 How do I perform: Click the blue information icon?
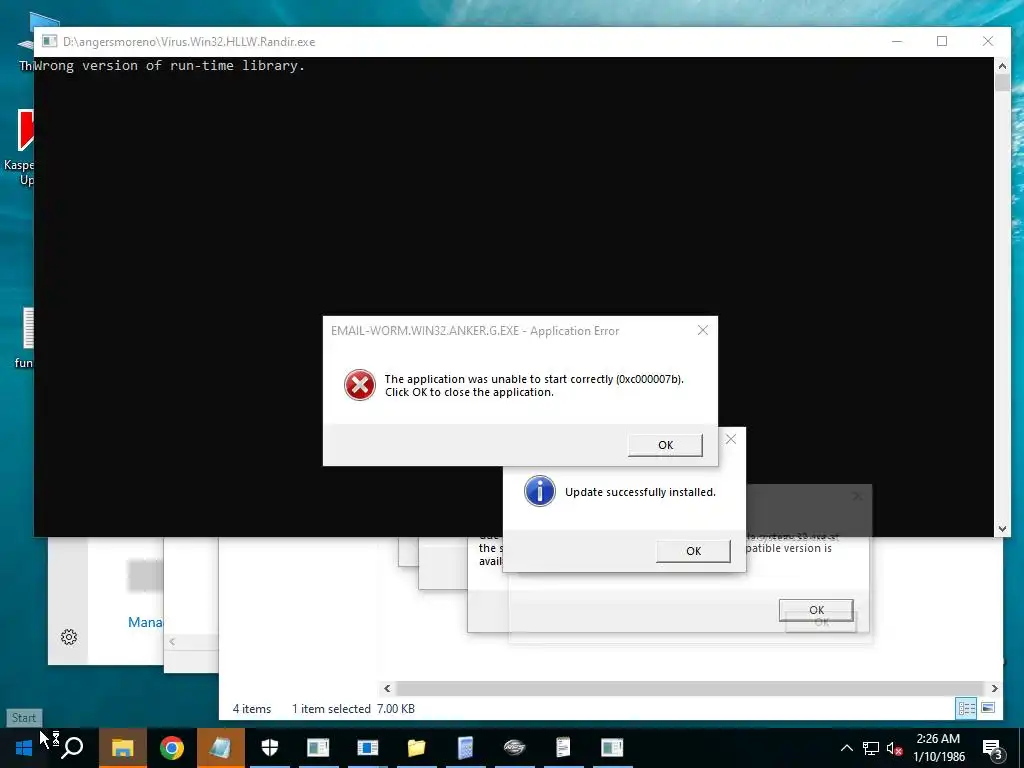click(x=540, y=491)
